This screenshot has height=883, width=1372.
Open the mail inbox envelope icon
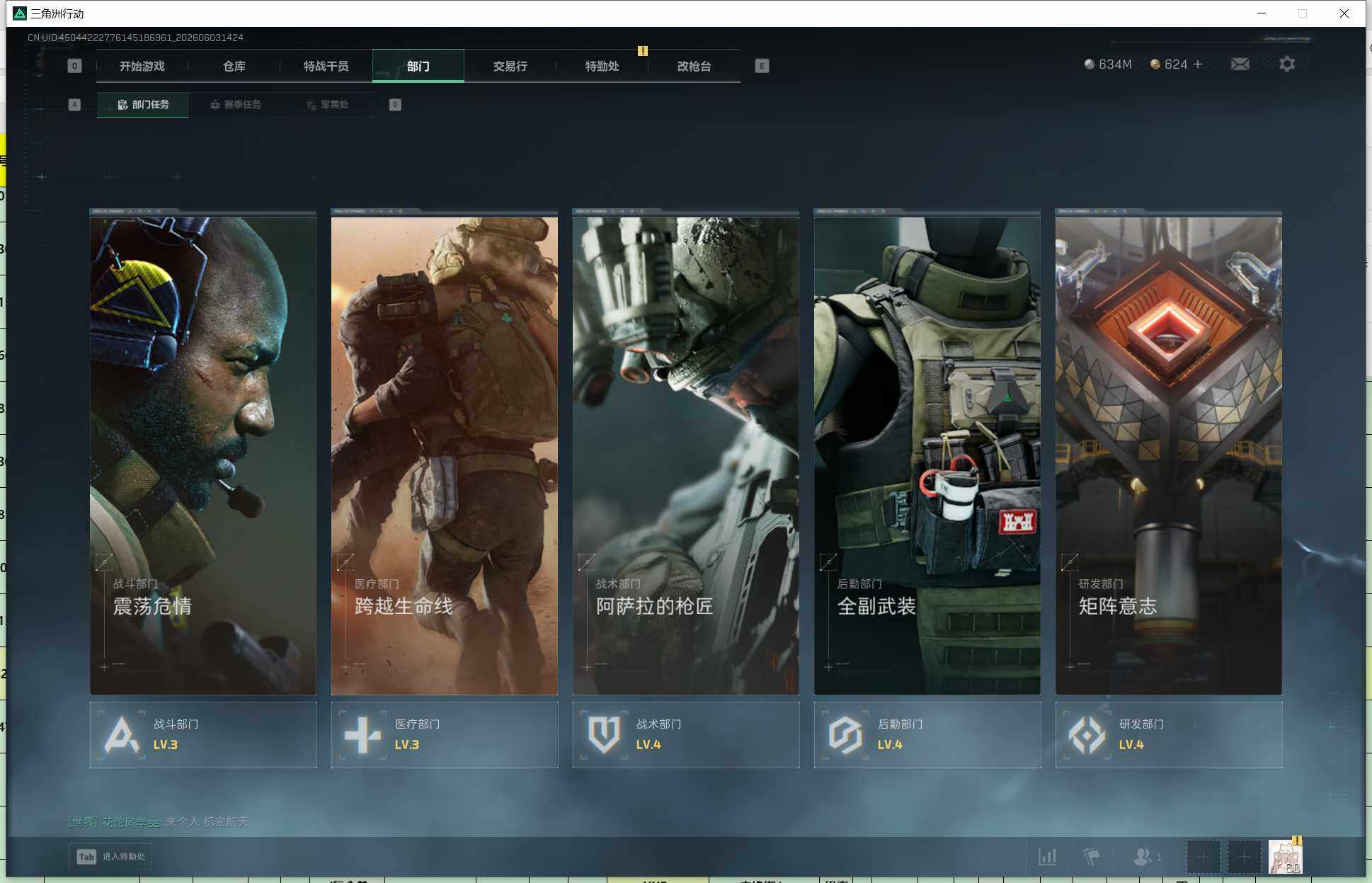1240,64
